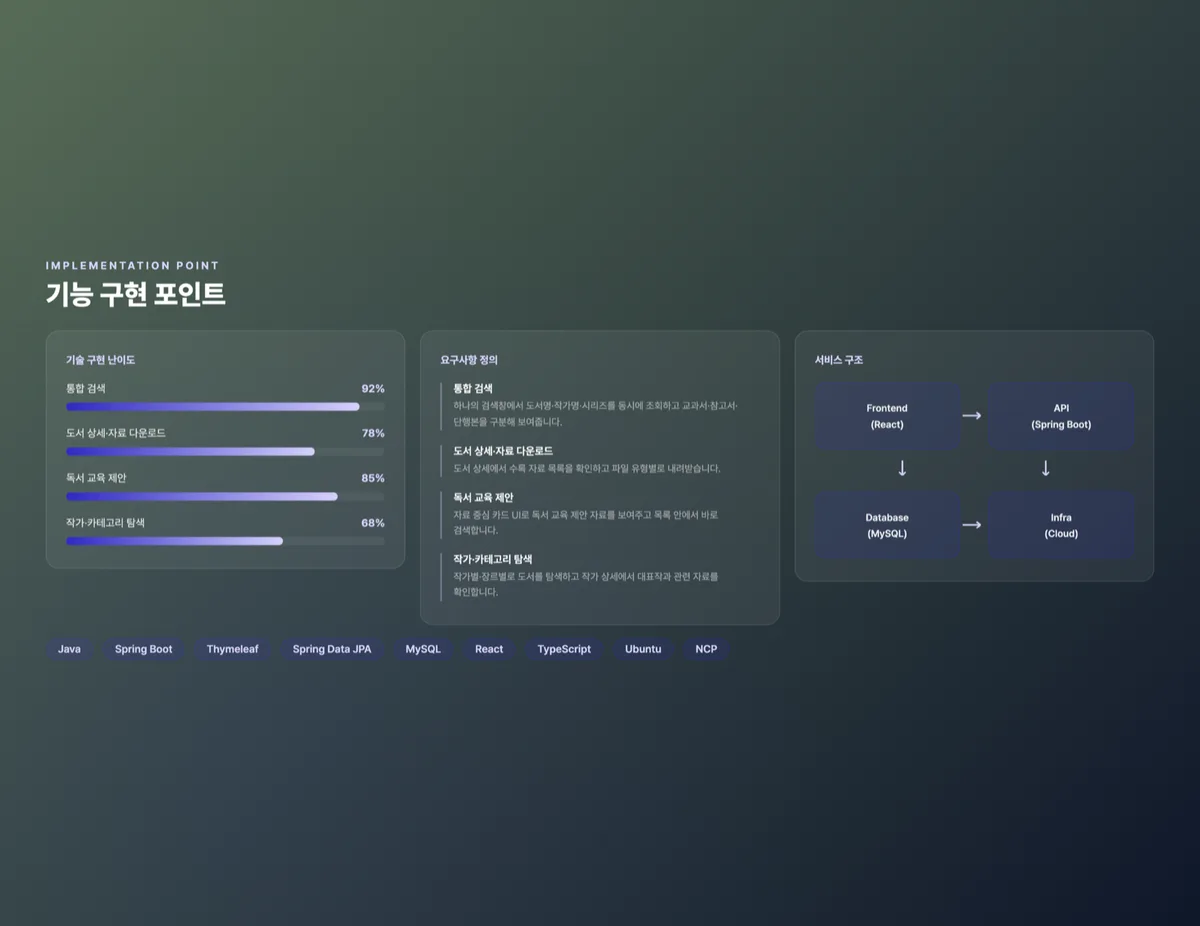Select the Ubuntu tag
This screenshot has width=1200, height=926.
click(643, 649)
